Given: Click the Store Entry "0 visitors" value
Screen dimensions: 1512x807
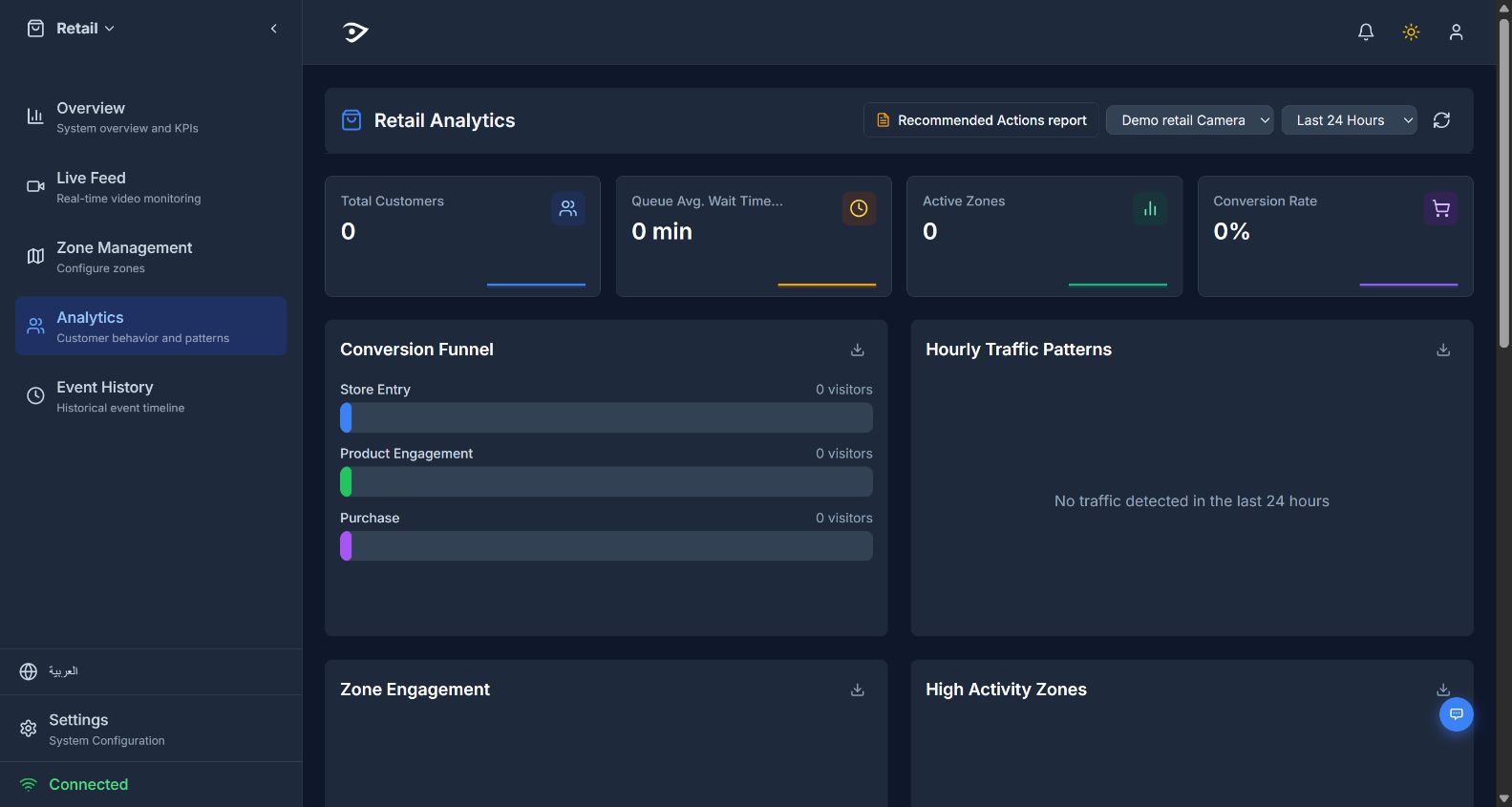Looking at the screenshot, I should tap(843, 390).
